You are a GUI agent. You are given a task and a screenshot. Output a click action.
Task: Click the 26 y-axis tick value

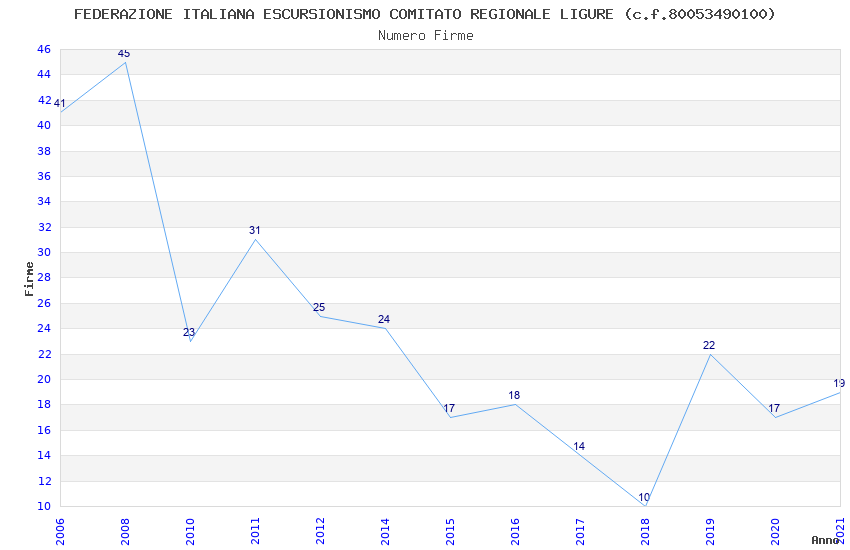[44, 303]
